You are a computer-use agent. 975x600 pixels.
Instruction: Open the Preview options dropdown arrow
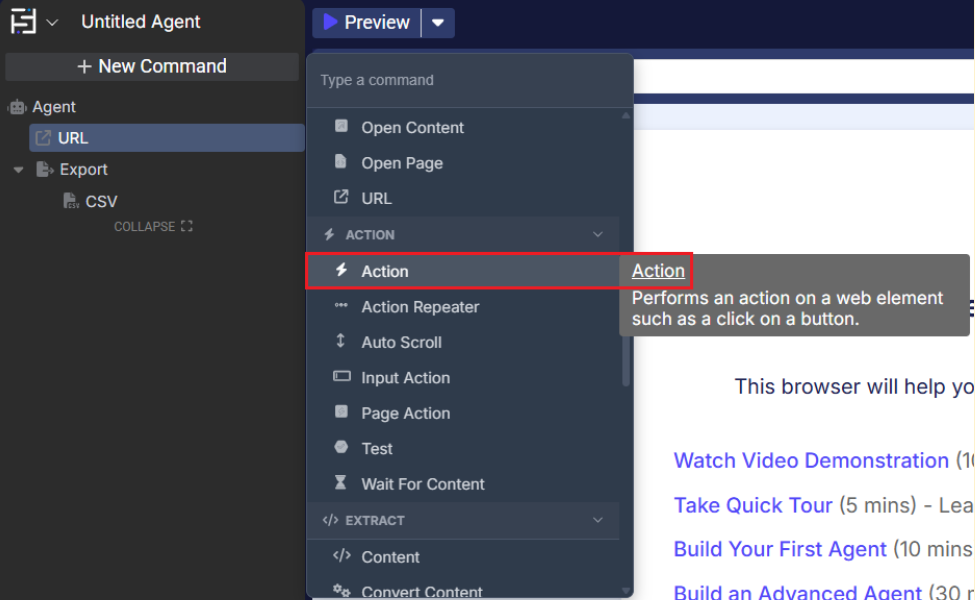coord(438,22)
